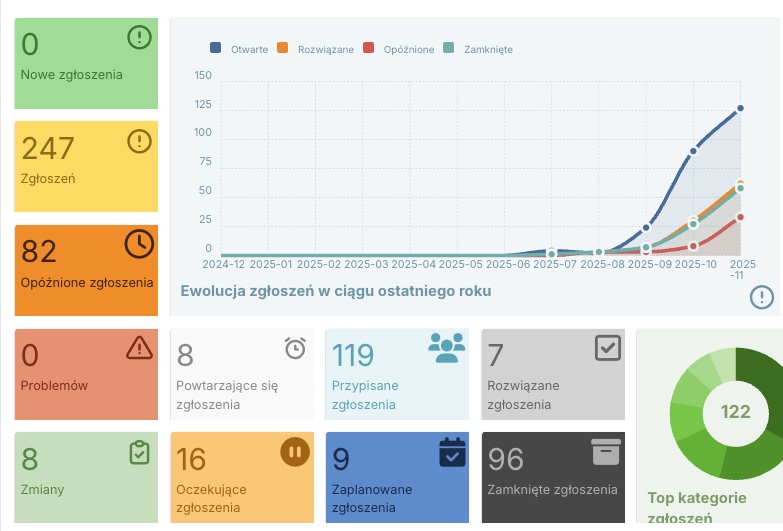Click the checkmark box icon on Rozwiązane tile
The image size is (783, 531).
tap(607, 347)
